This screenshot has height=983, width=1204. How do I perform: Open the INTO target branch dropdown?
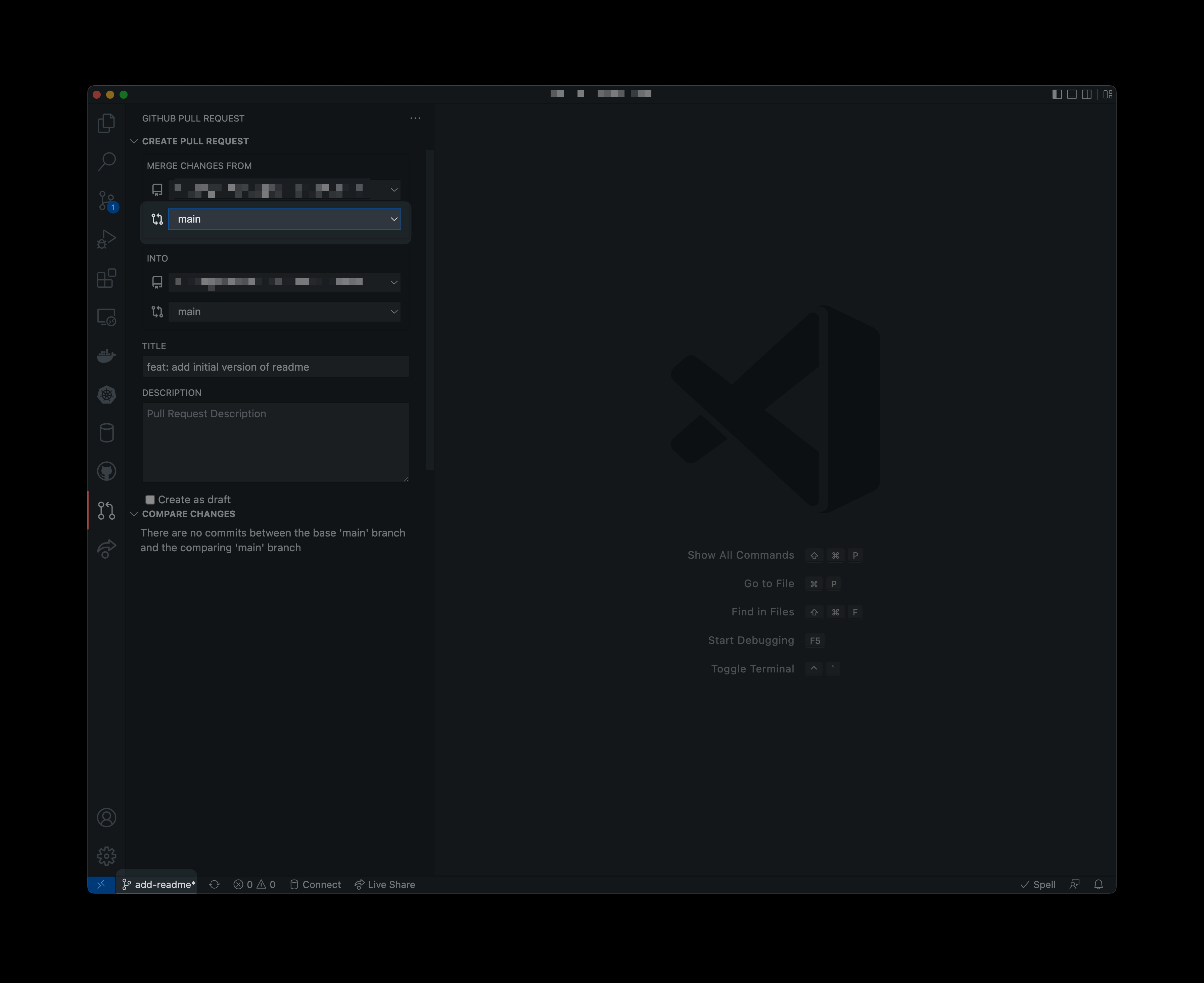click(x=284, y=312)
